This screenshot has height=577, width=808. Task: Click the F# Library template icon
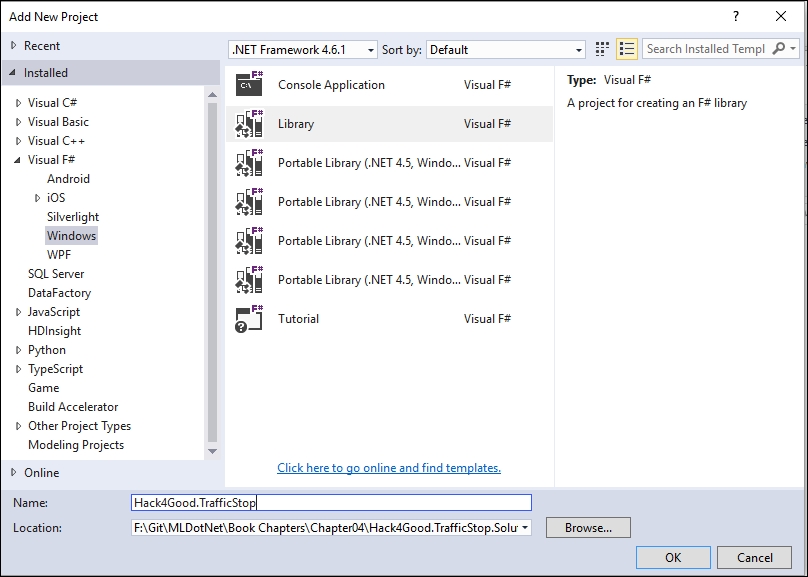pyautogui.click(x=249, y=124)
